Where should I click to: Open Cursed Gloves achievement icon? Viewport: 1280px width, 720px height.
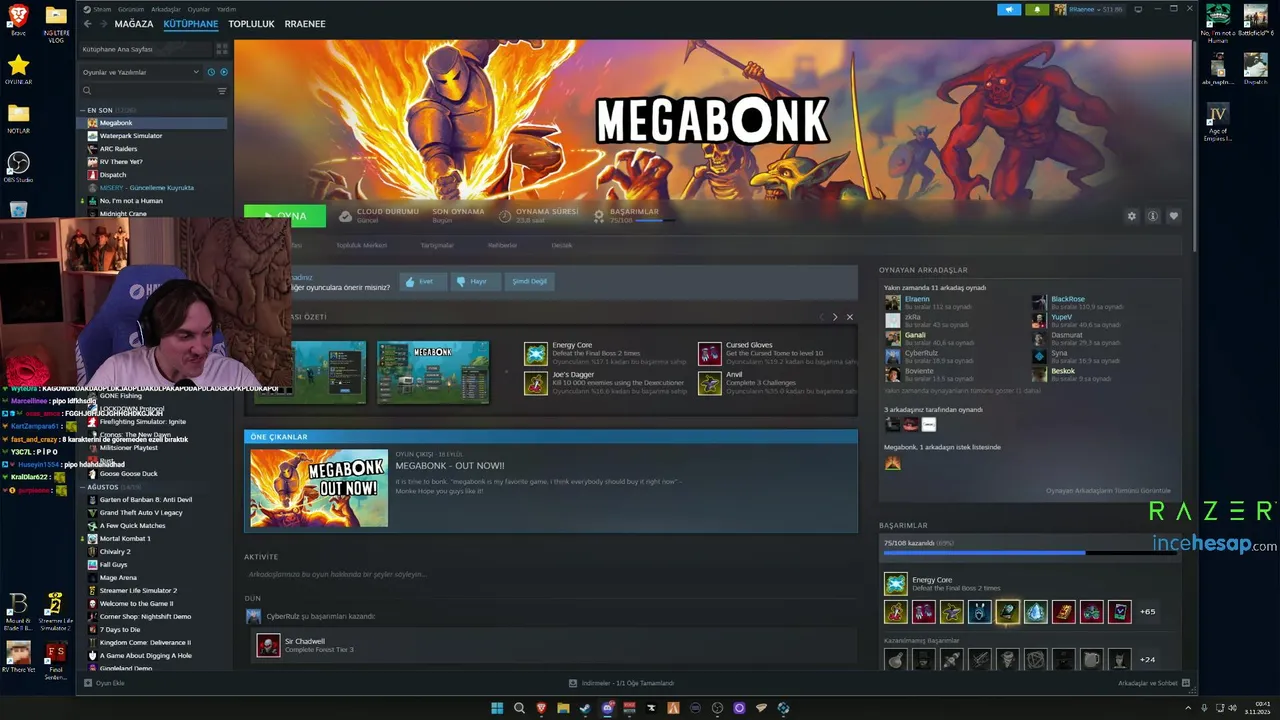click(710, 353)
